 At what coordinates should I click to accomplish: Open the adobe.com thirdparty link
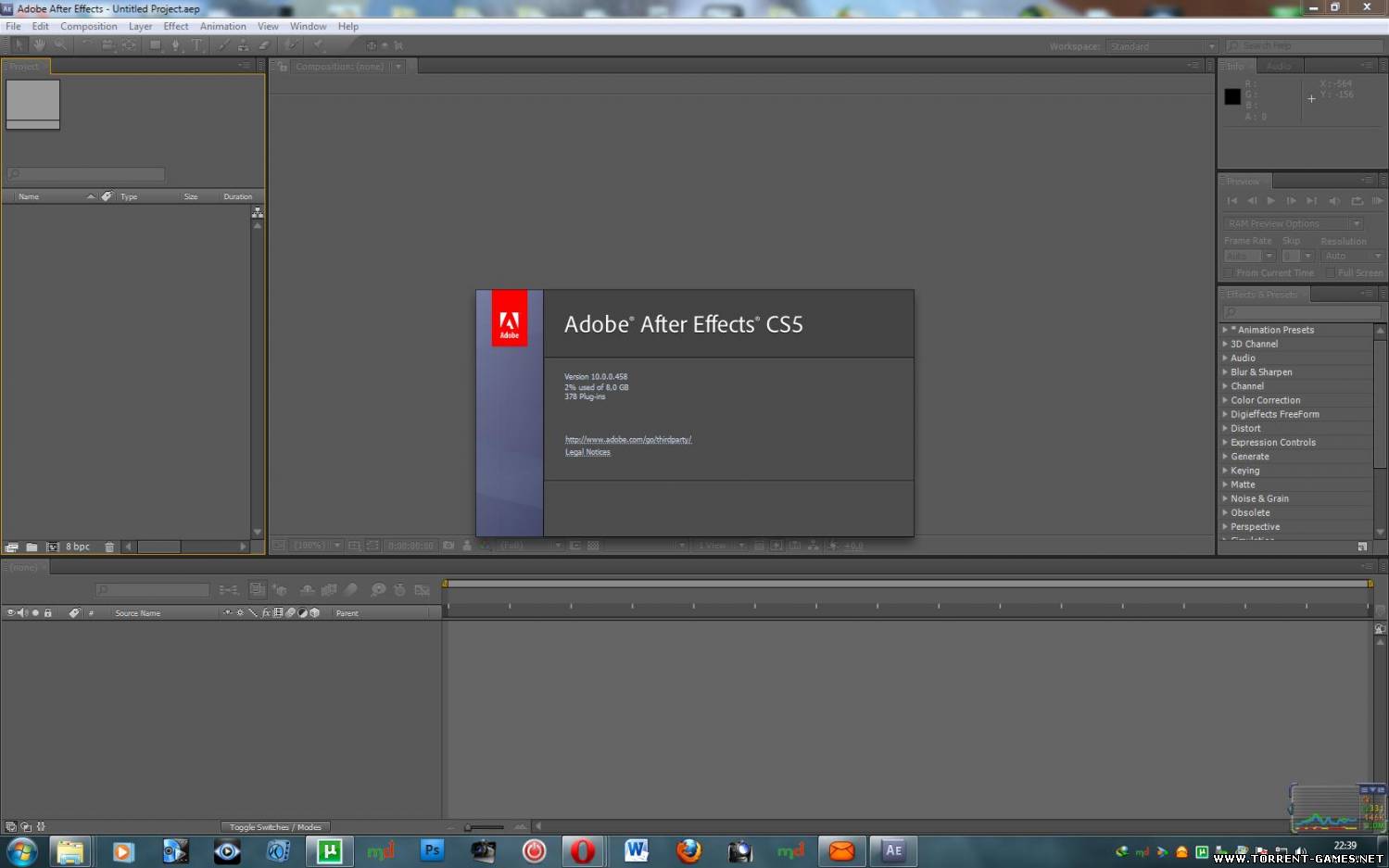(628, 439)
